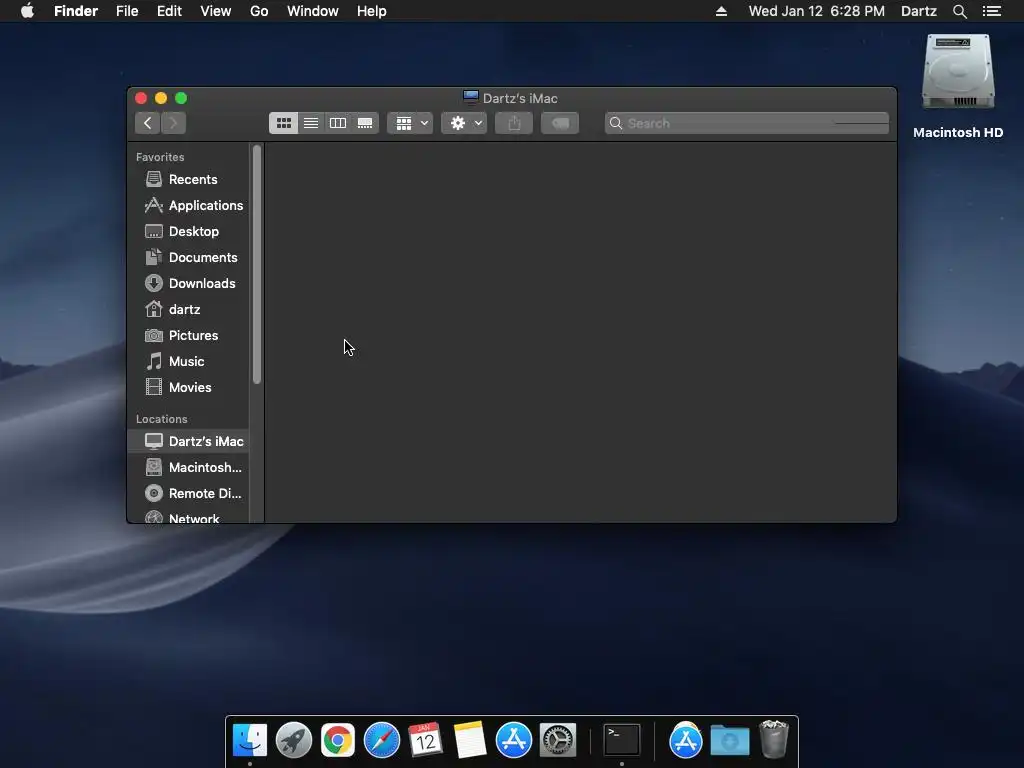Open Notes from the Dock
Viewport: 1024px width, 768px height.
(x=470, y=741)
